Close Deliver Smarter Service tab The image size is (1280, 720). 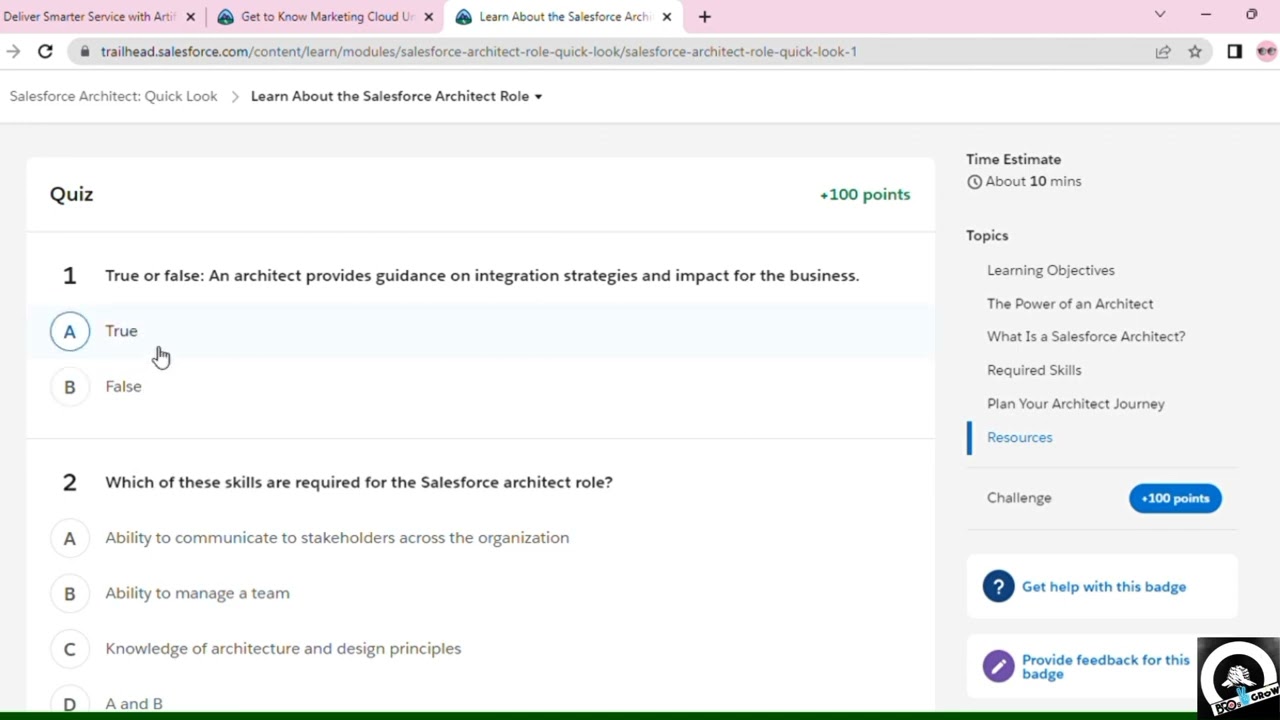[x=190, y=17]
